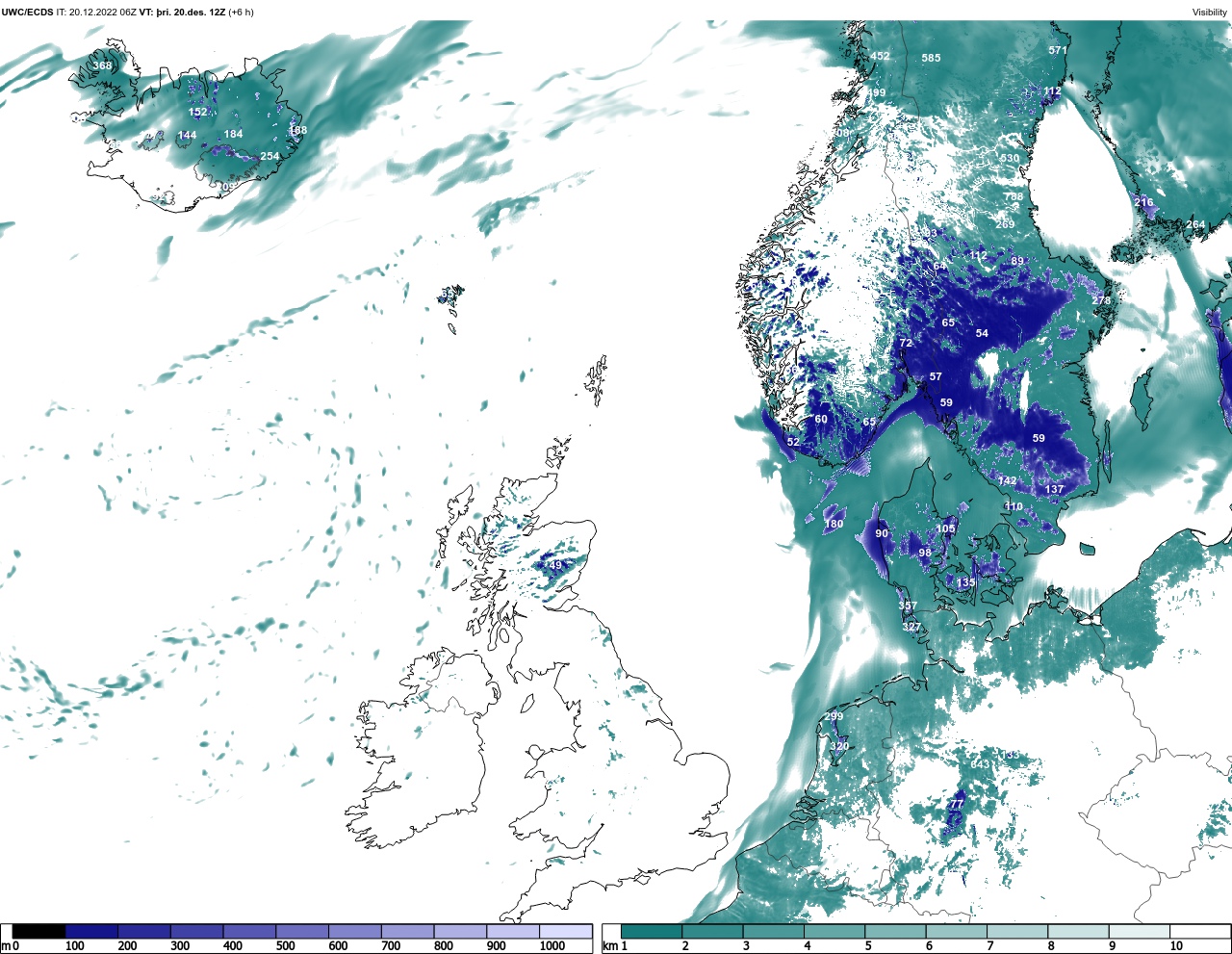The width and height of the screenshot is (1232, 954).
Task: Select the '357' value in southern Jutland
Action: (908, 606)
